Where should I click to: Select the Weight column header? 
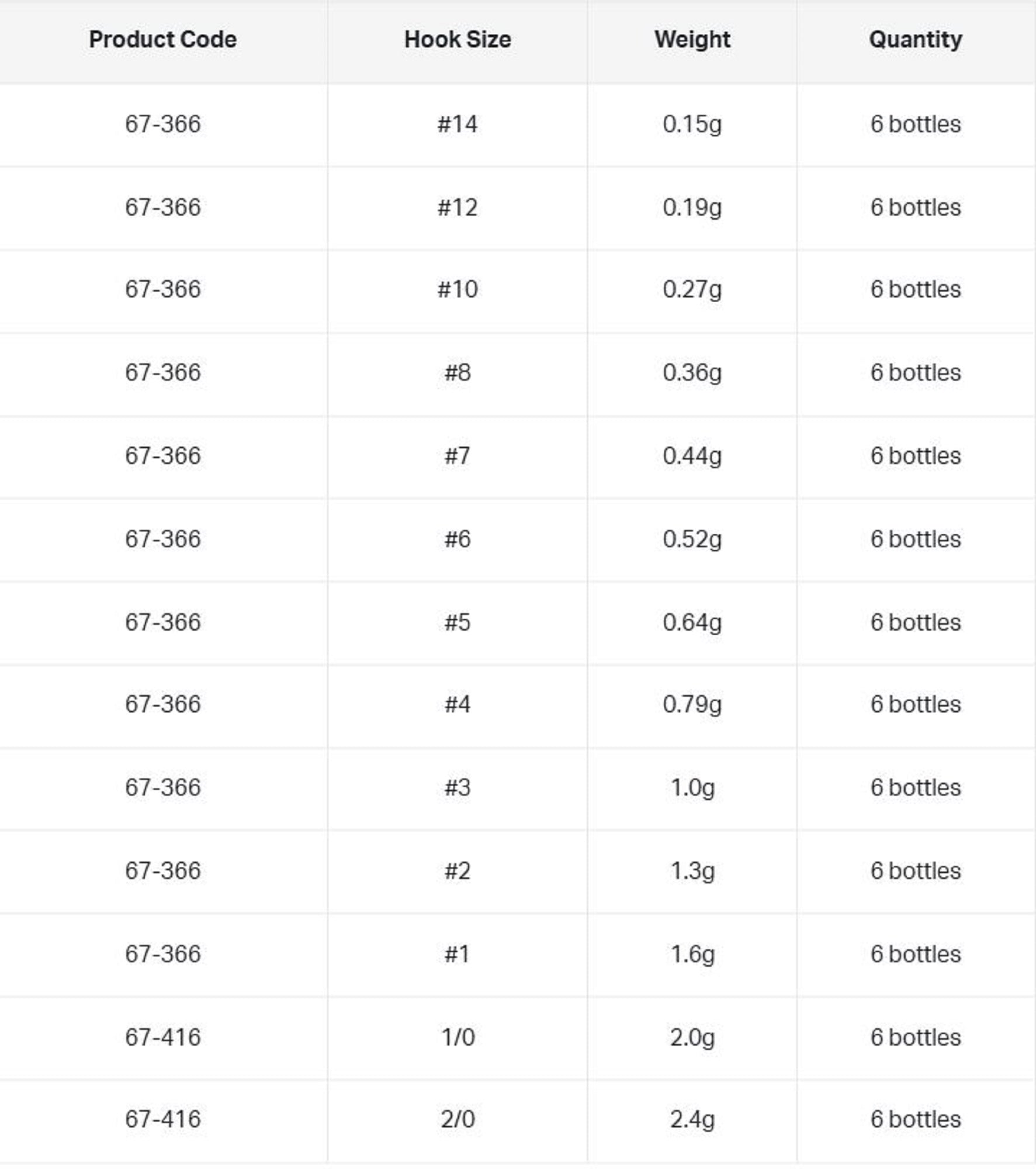(x=692, y=40)
